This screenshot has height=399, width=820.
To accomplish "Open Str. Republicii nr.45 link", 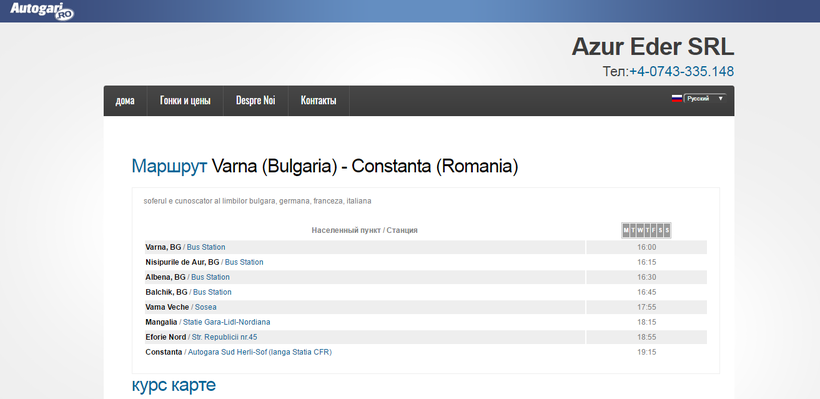I will pyautogui.click(x=224, y=337).
